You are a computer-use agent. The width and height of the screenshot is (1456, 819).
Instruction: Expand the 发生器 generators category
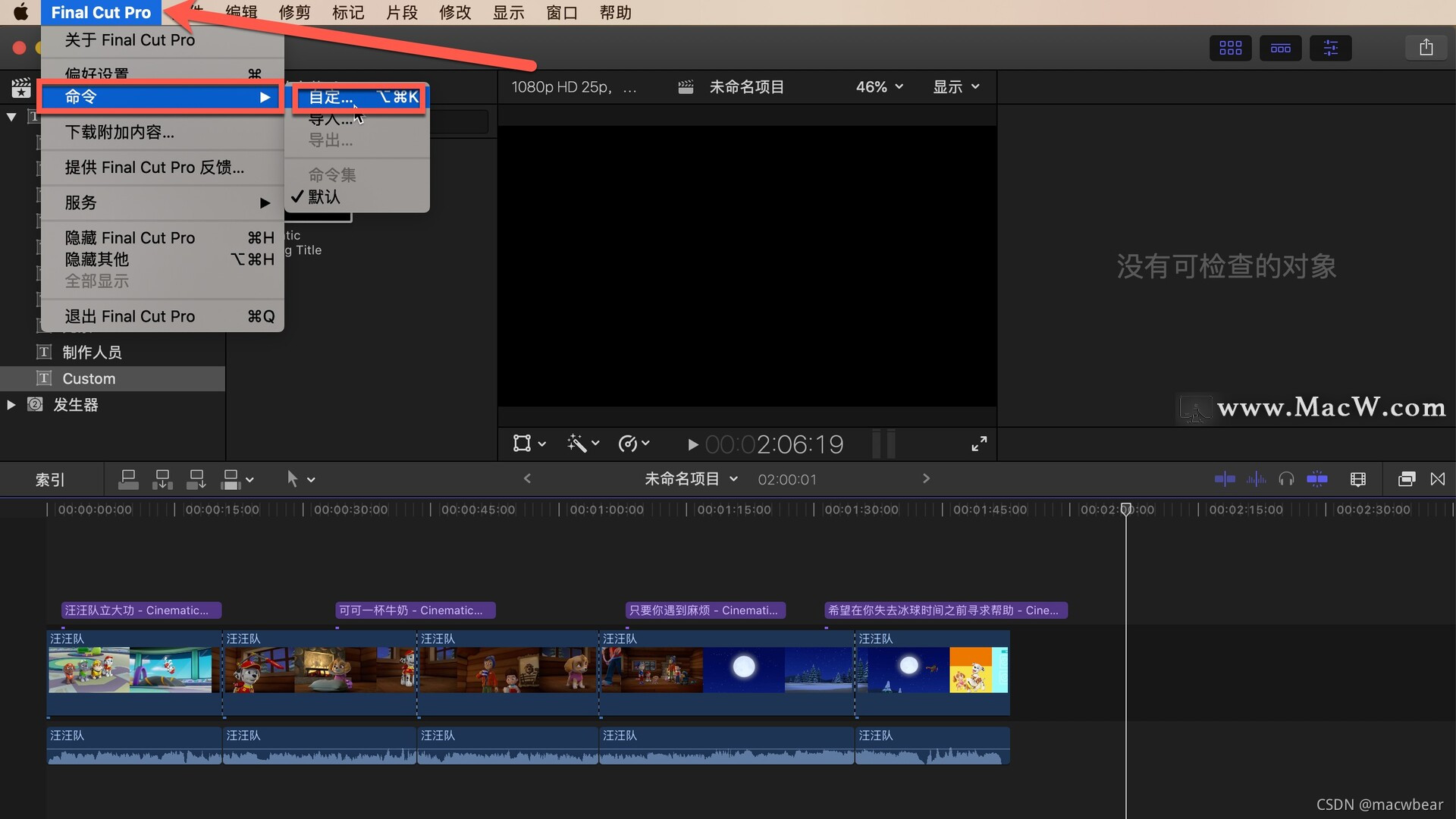(11, 405)
